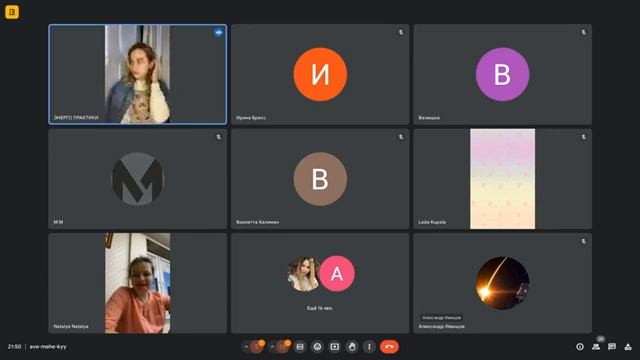
Task: Select the Natalya Natalya video tile
Action: pos(138,283)
